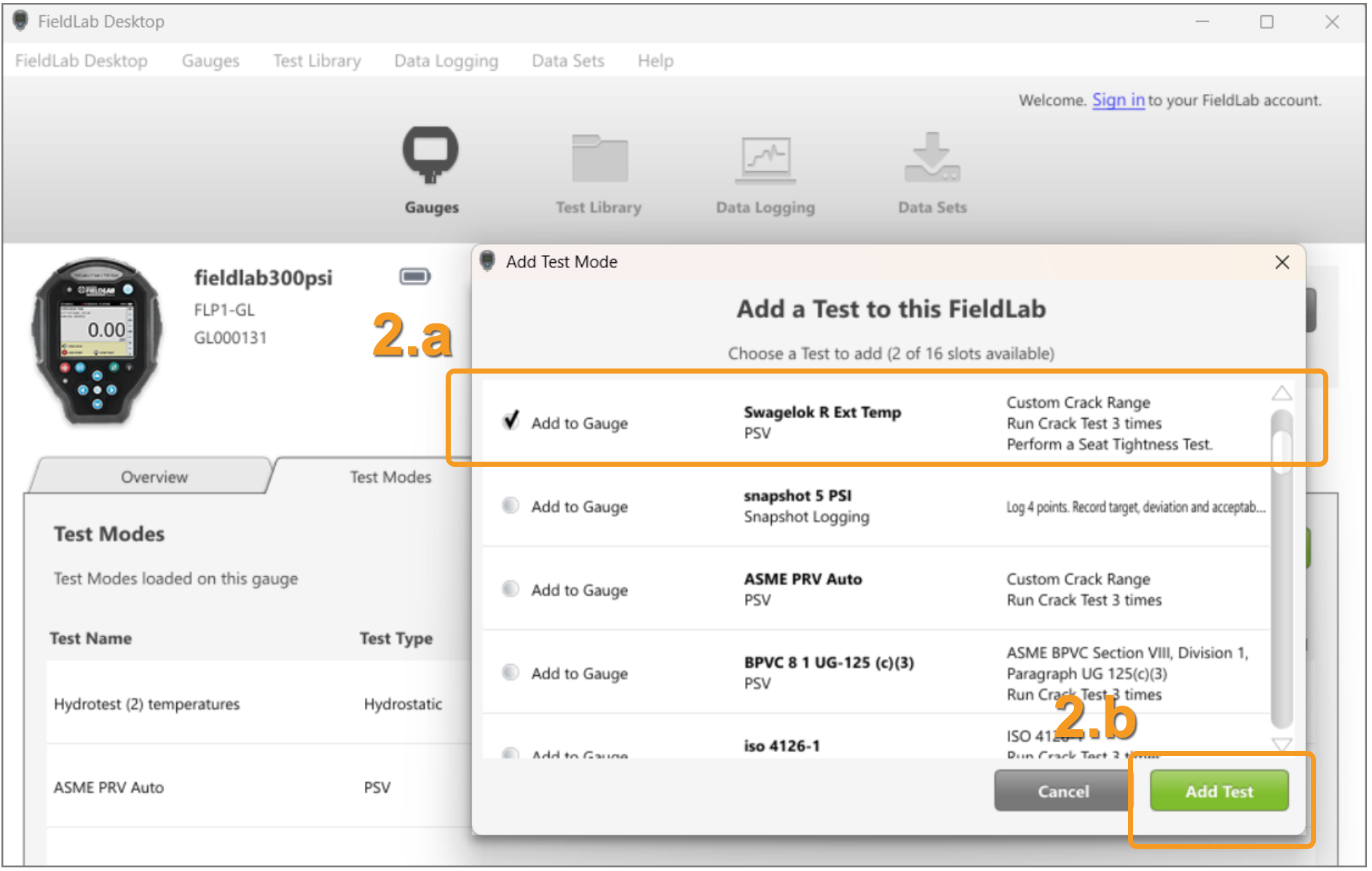Click the iso 4126-1 test name
The width and height of the screenshot is (1372, 871).
point(781,746)
